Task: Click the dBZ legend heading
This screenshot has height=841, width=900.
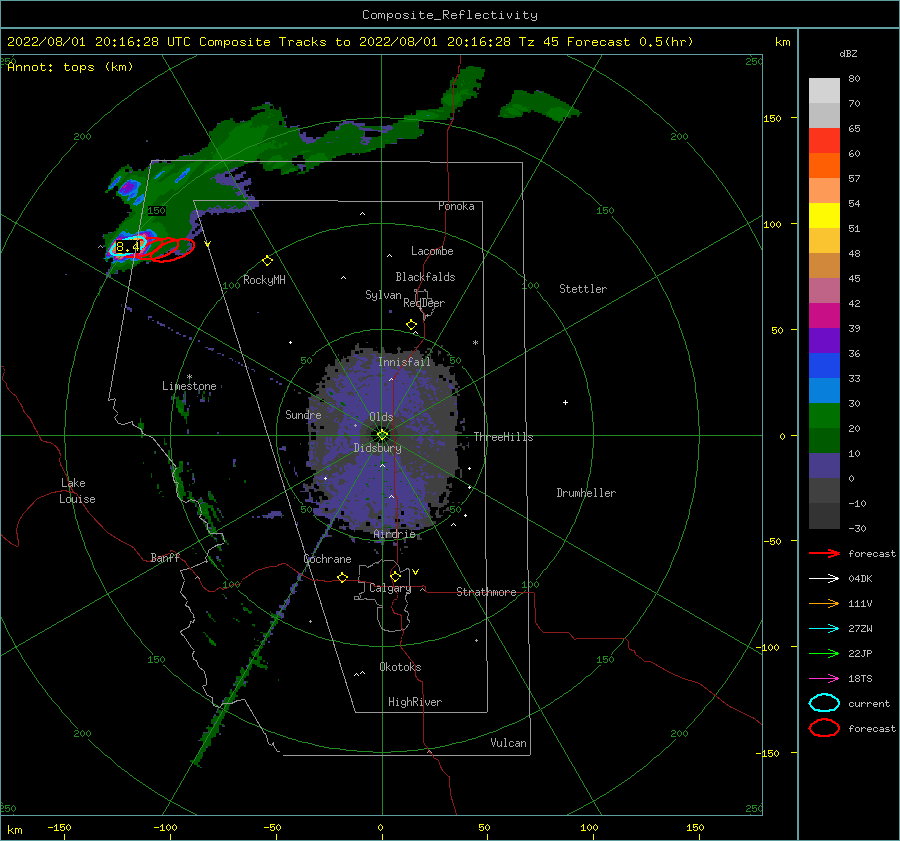Action: (x=848, y=53)
